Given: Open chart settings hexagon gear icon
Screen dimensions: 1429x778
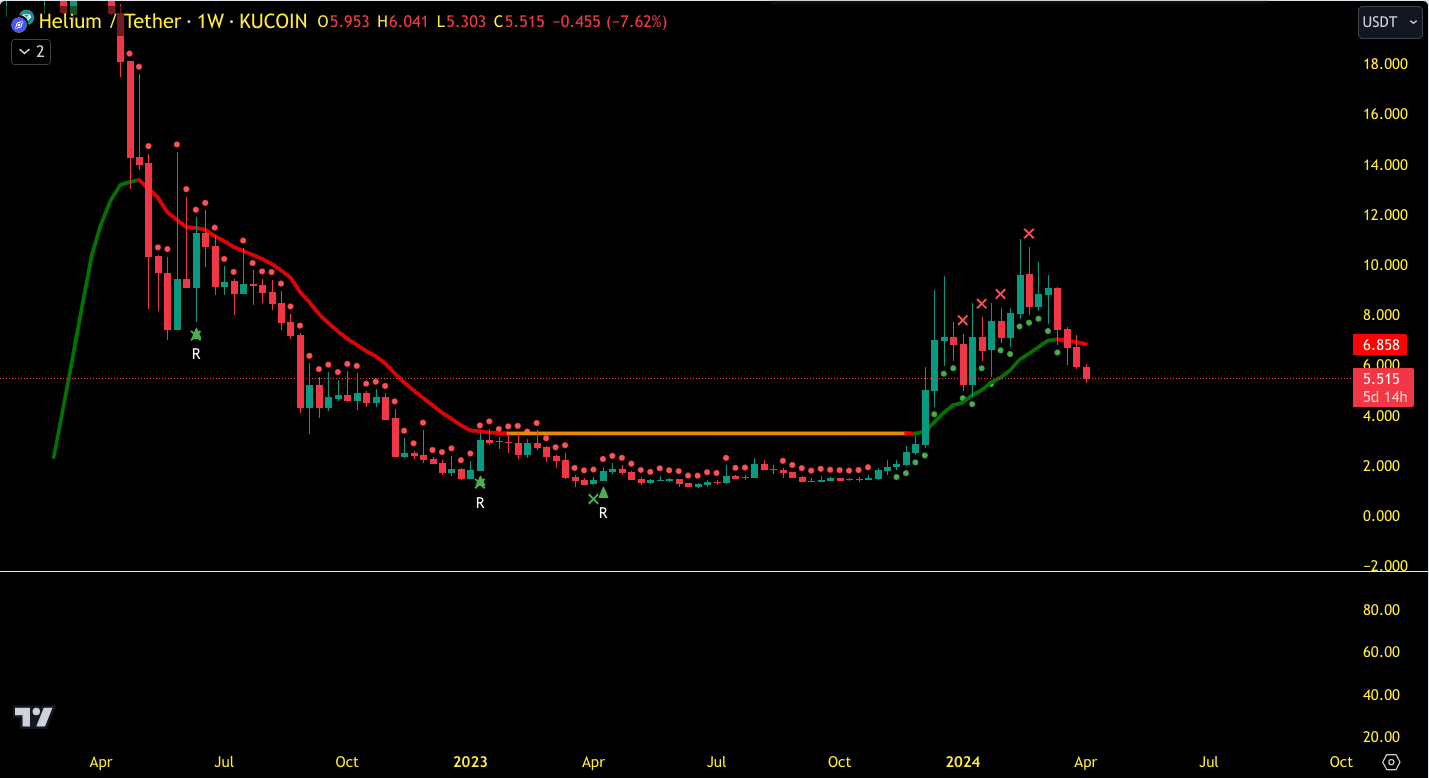Looking at the screenshot, I should coord(1390,763).
